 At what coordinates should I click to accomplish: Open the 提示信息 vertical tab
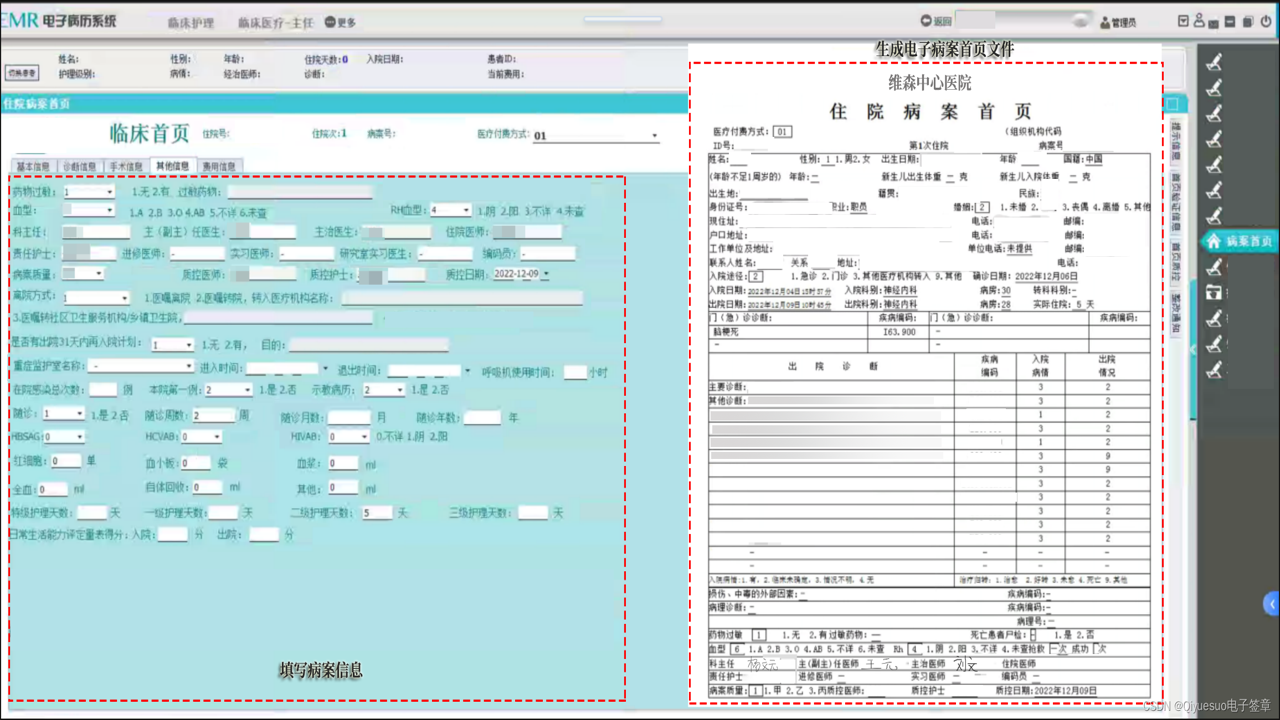(x=1176, y=141)
